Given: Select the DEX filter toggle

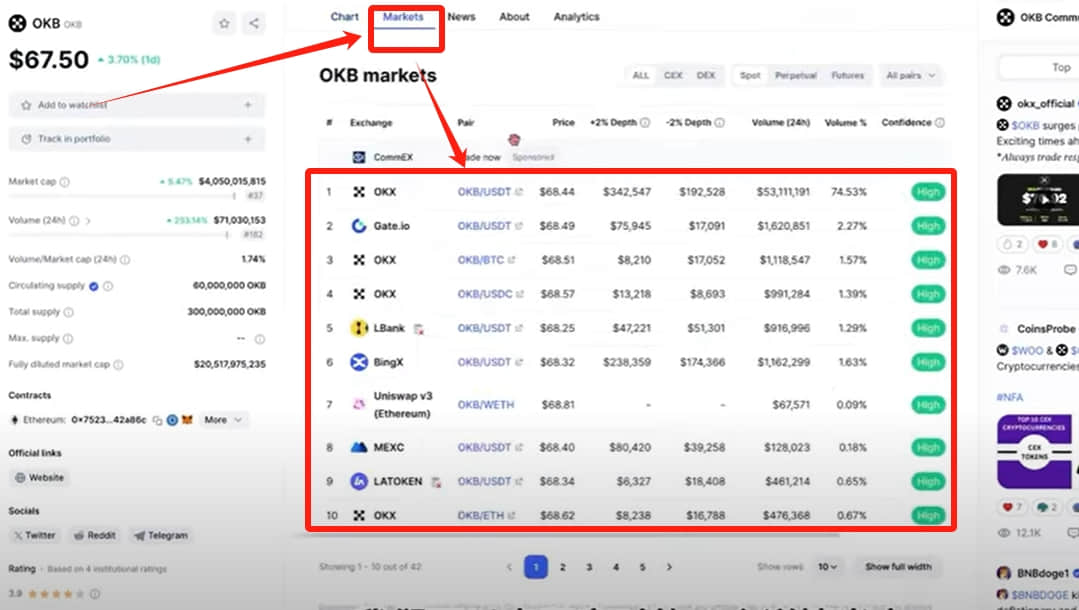Looking at the screenshot, I should (706, 75).
